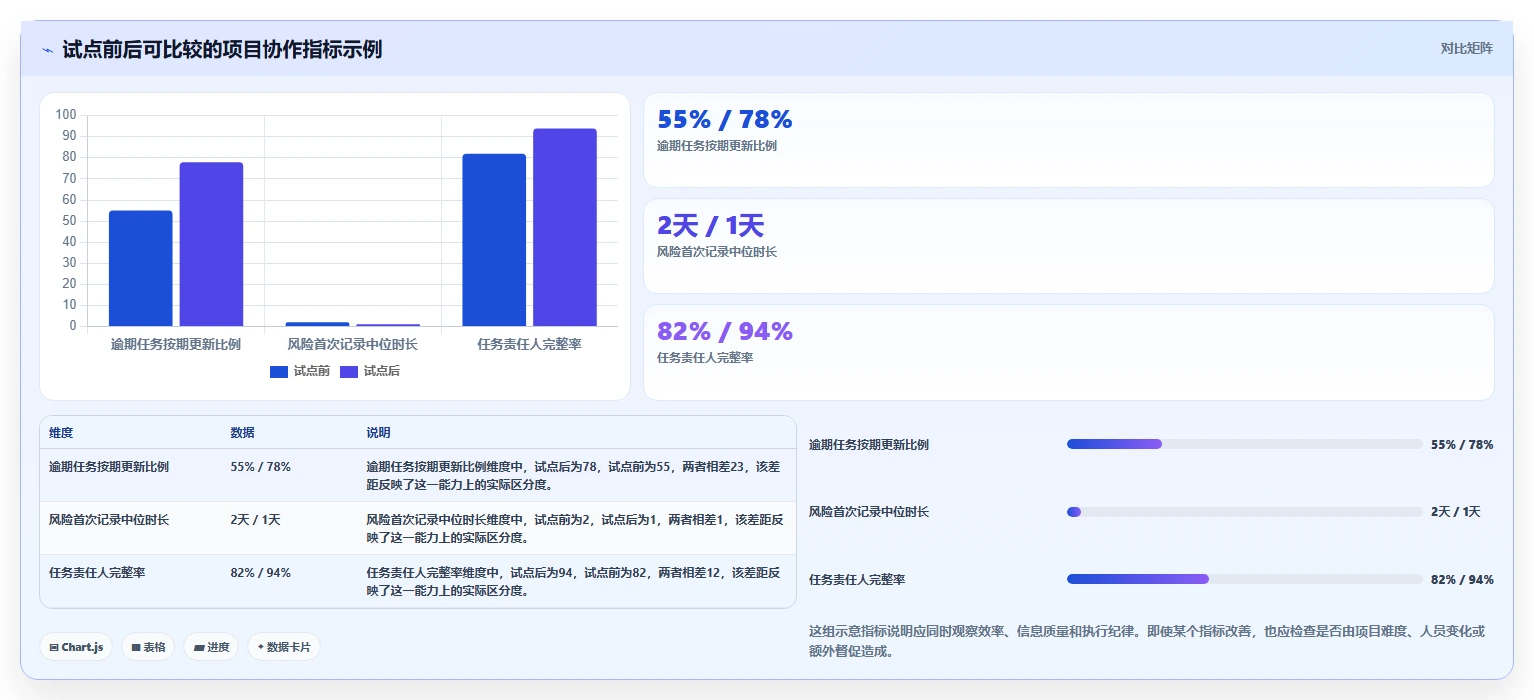
Task: Click the 逾期任务按期更新比例 caption in the card
Action: [717, 146]
